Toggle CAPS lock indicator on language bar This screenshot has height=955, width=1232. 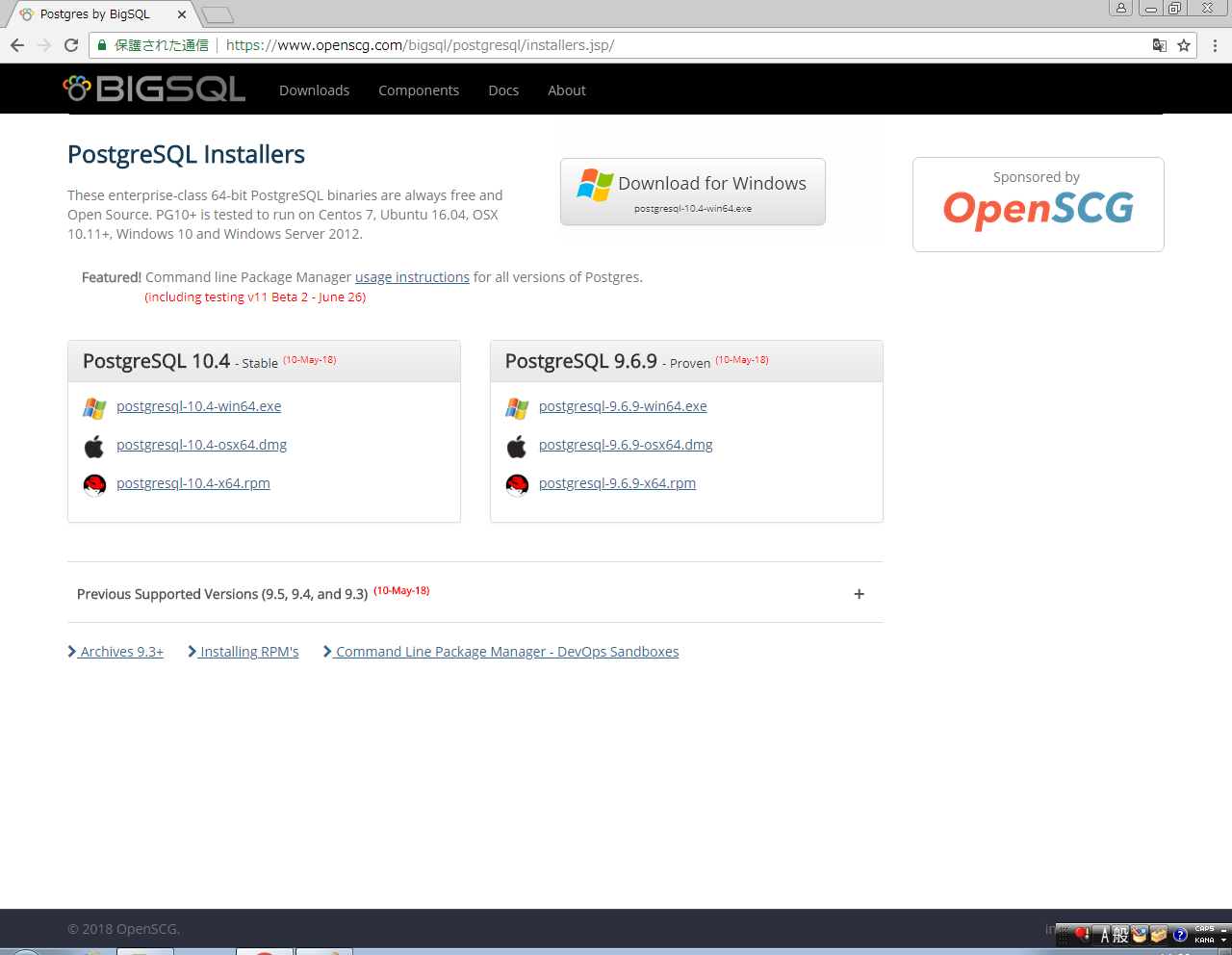(1205, 929)
